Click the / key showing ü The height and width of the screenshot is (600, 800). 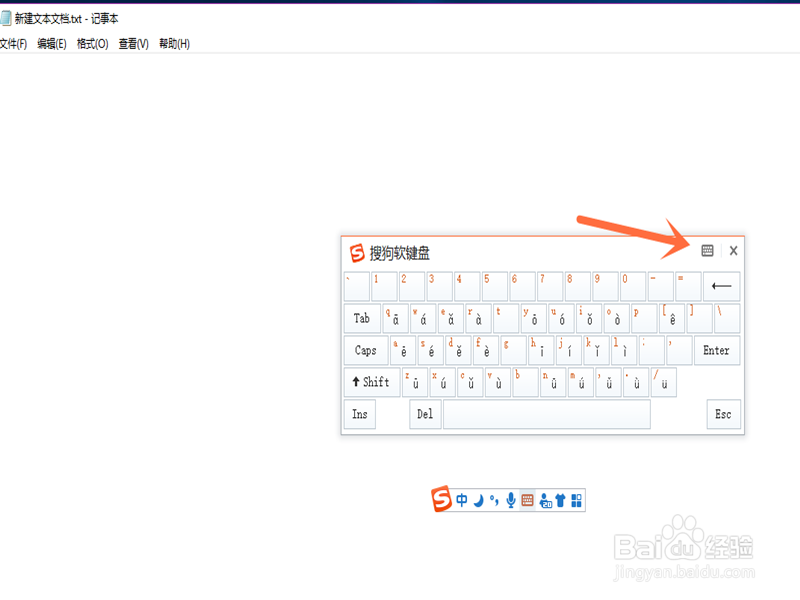click(x=664, y=382)
